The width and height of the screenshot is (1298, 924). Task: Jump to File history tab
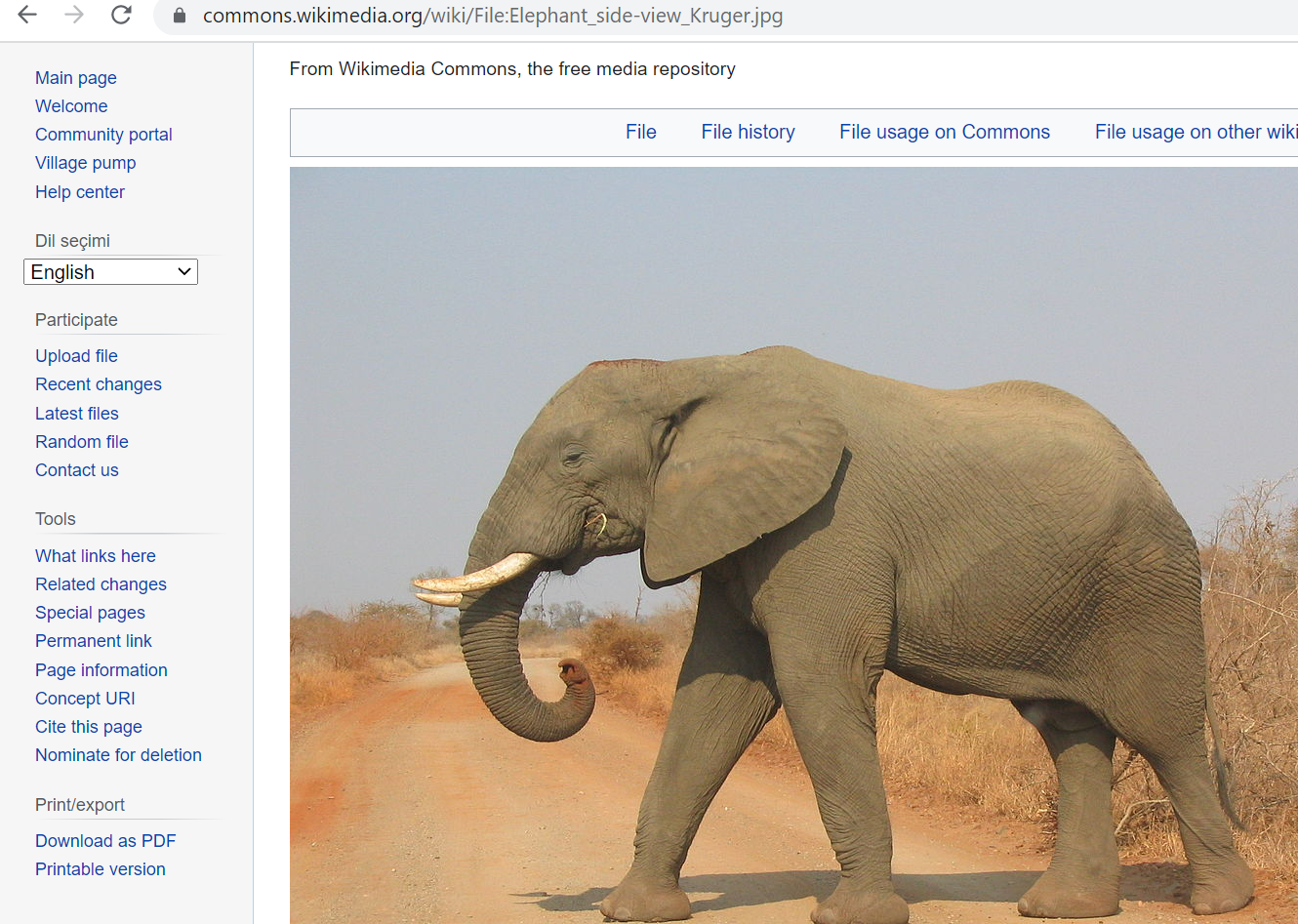[x=748, y=132]
